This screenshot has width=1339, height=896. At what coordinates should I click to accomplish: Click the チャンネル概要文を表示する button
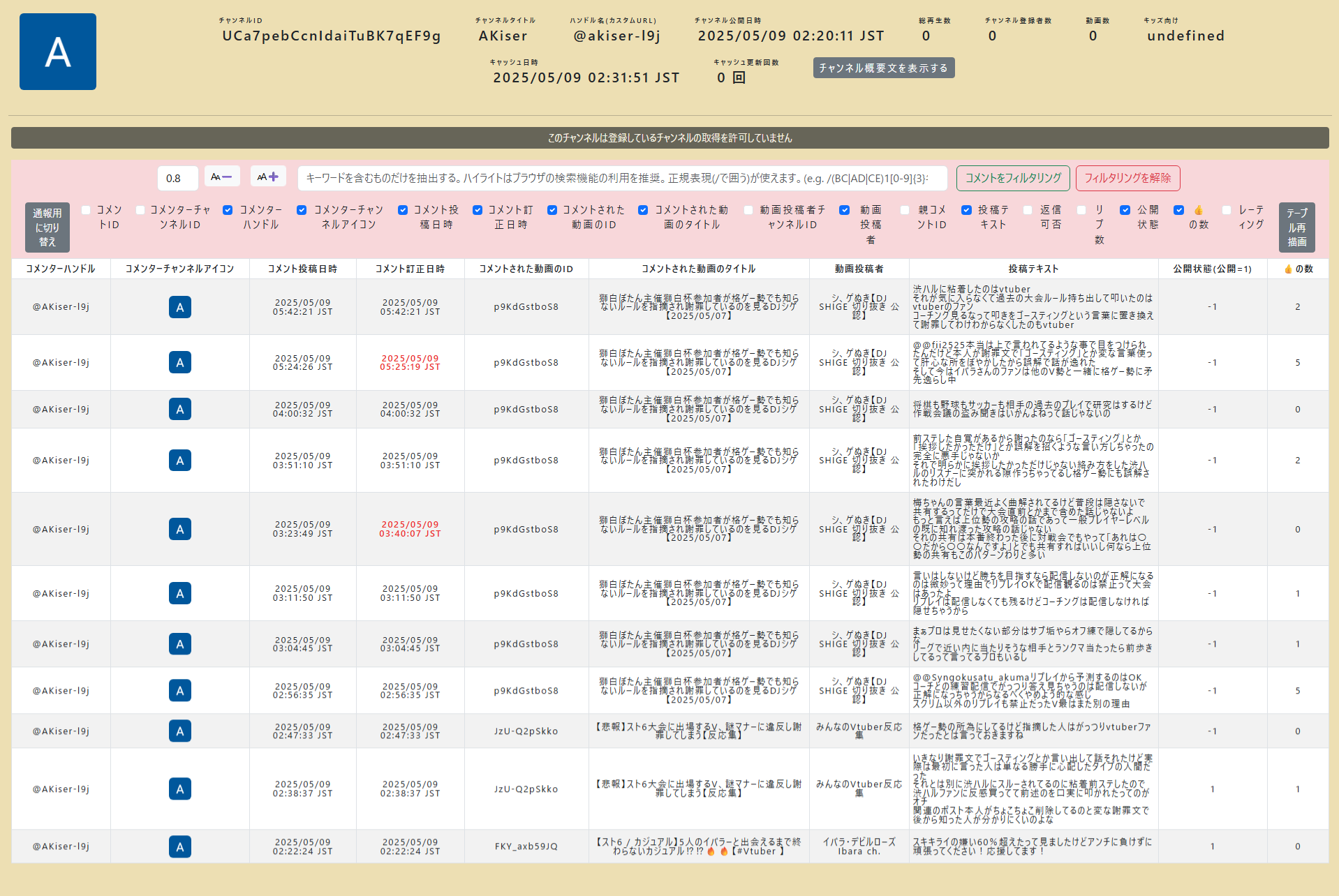[884, 68]
